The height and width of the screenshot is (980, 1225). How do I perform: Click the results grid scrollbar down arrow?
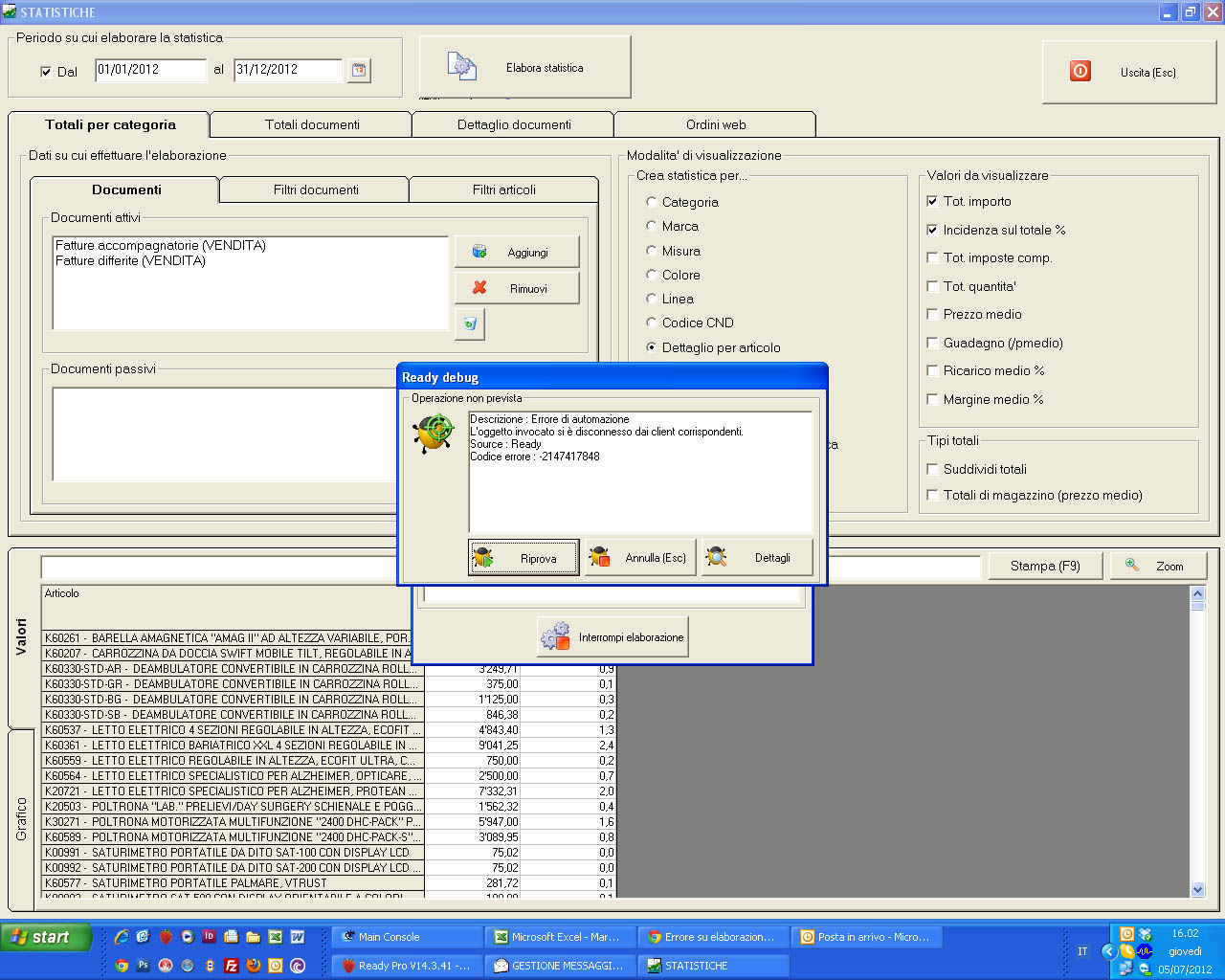tap(1197, 889)
